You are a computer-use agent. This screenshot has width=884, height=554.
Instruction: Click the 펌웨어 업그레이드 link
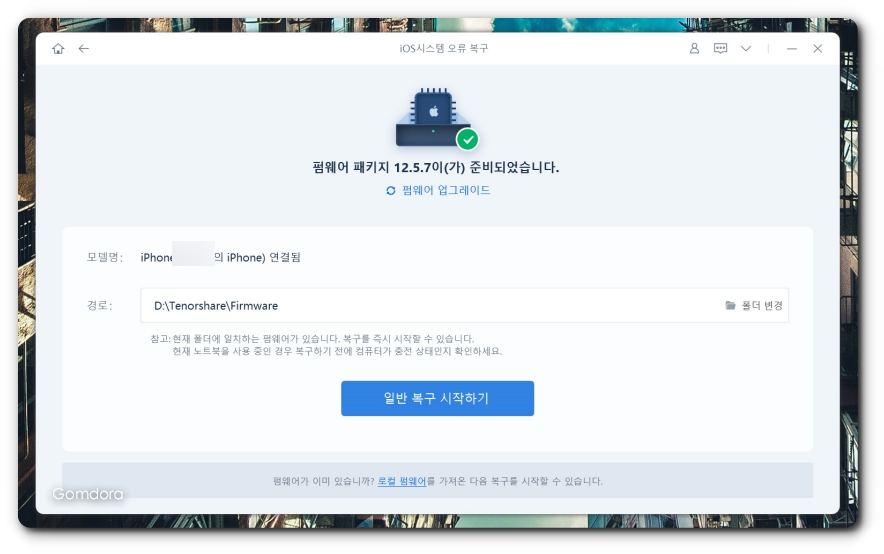pos(446,190)
